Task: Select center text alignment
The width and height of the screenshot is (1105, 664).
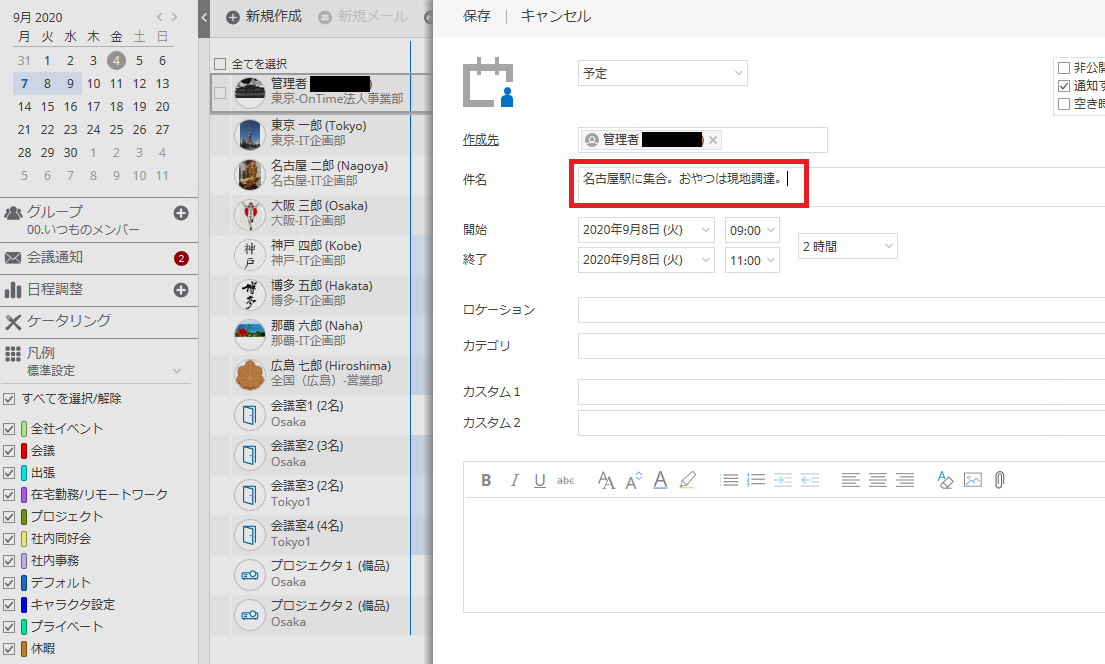Action: [x=878, y=480]
